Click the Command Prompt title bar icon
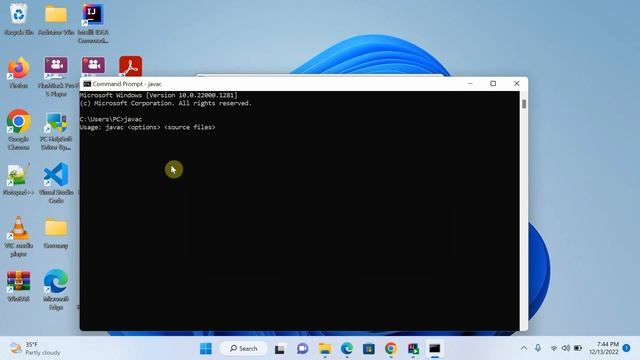Screen dimensions: 640x360 pyautogui.click(x=87, y=84)
